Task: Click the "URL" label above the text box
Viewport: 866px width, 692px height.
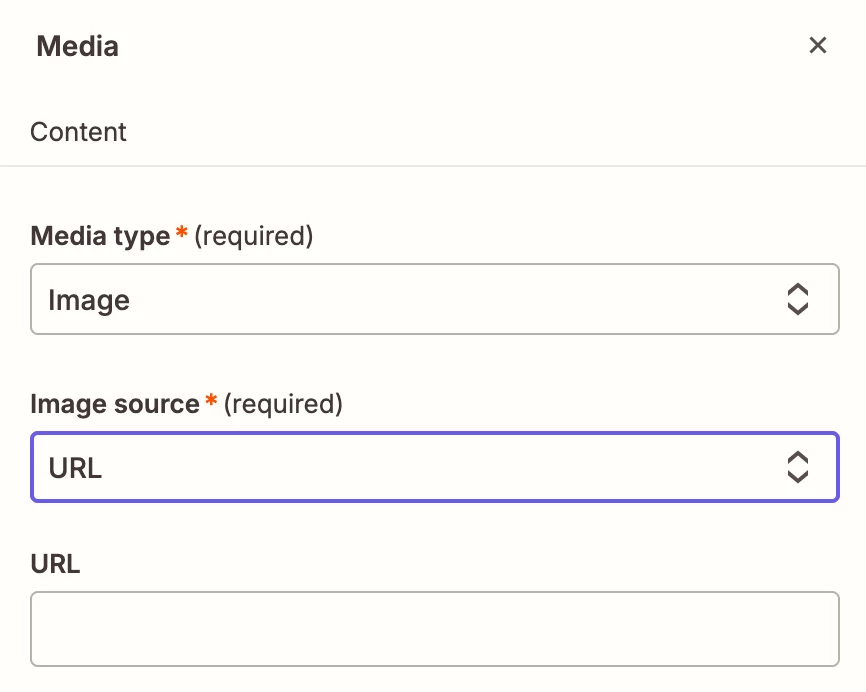Action: [55, 564]
